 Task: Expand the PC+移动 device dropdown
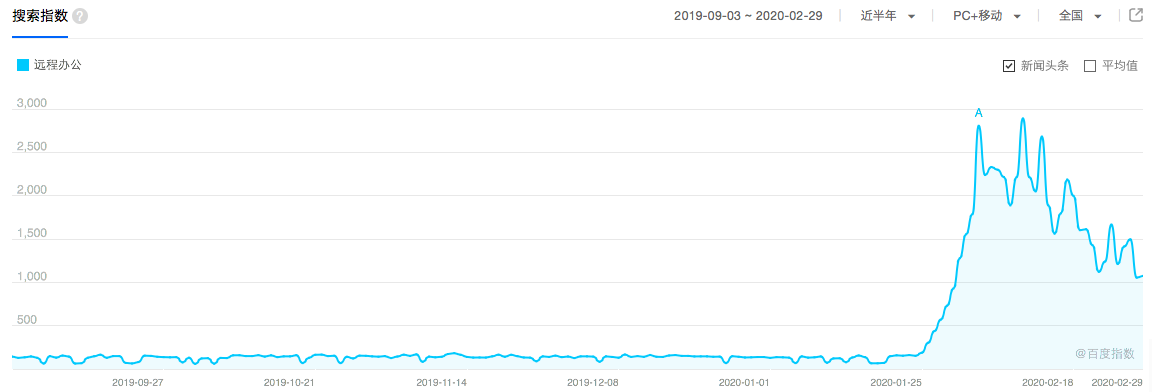987,16
